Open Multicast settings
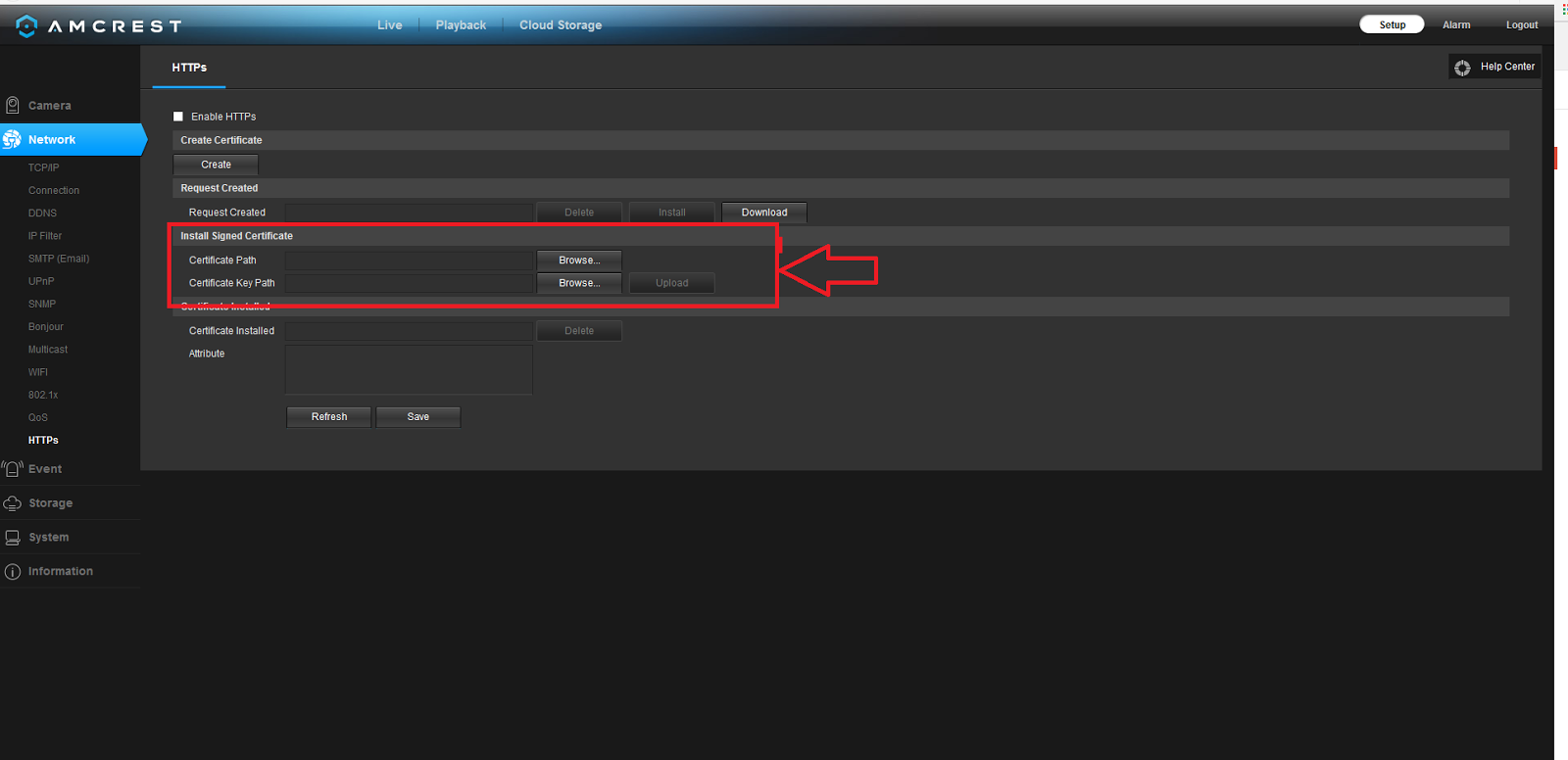 48,350
